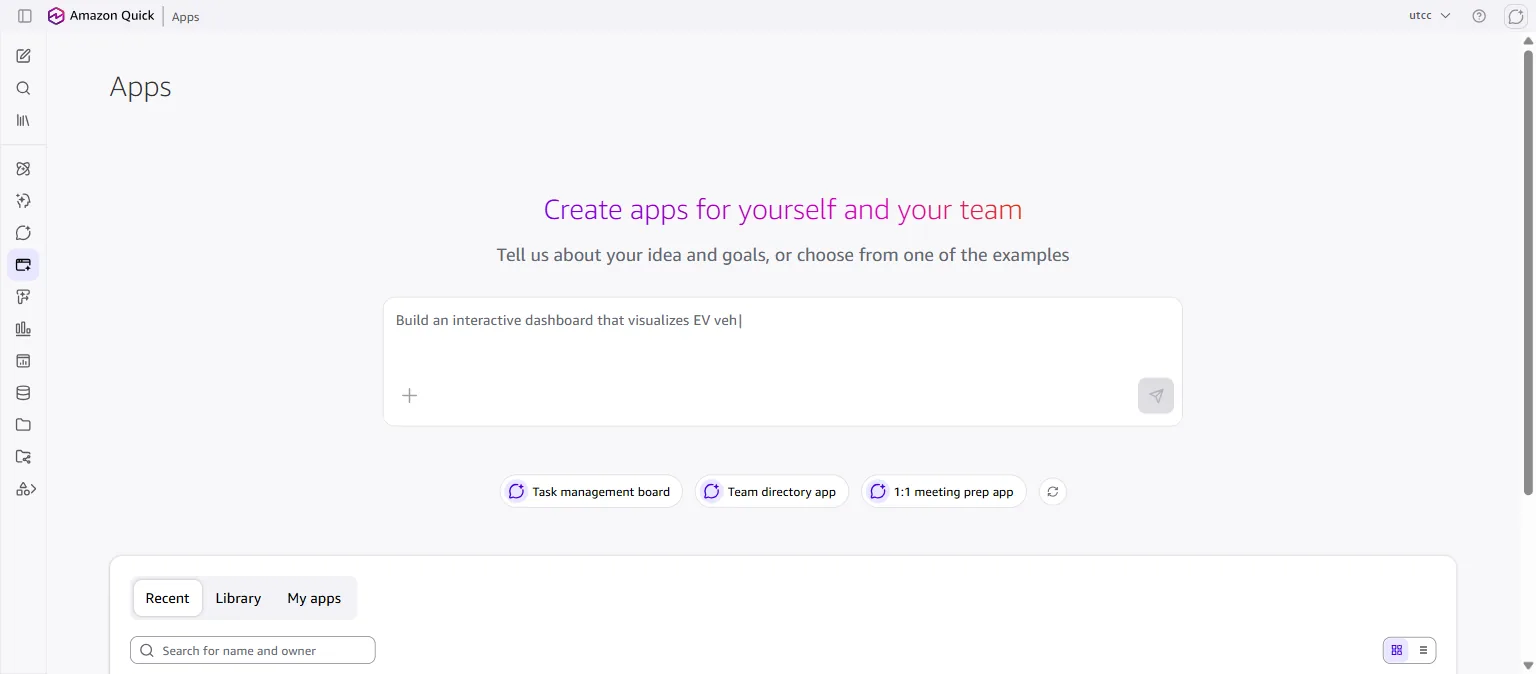Open the database datasets icon

pyautogui.click(x=23, y=393)
